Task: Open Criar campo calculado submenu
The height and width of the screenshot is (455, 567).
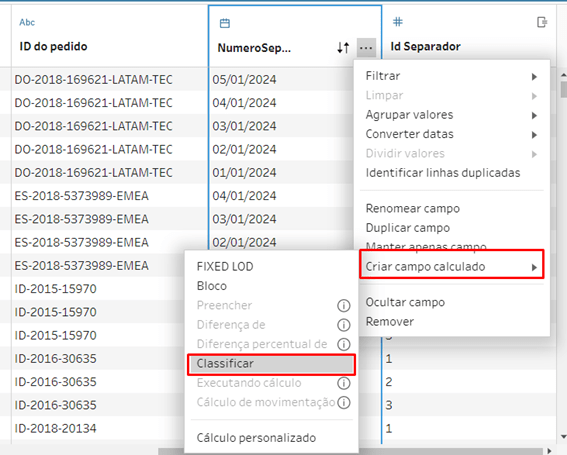Action: click(451, 267)
